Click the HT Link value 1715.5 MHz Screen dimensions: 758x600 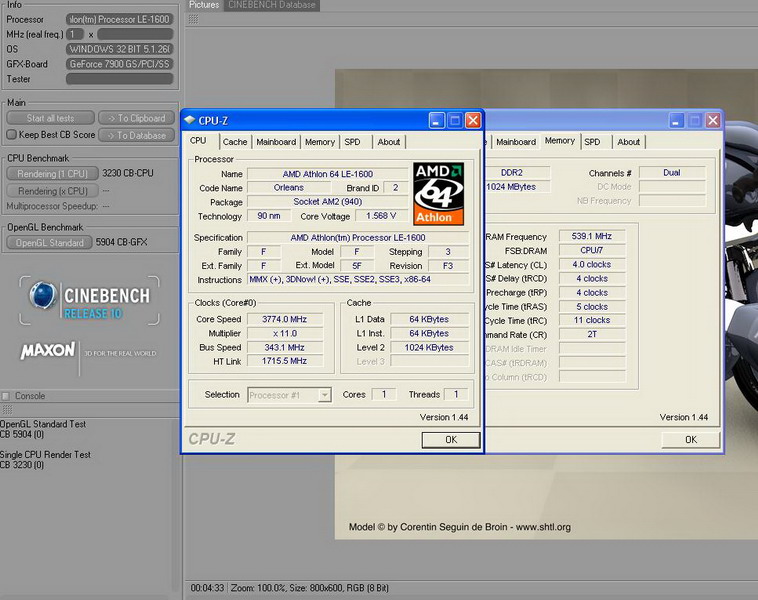click(284, 361)
